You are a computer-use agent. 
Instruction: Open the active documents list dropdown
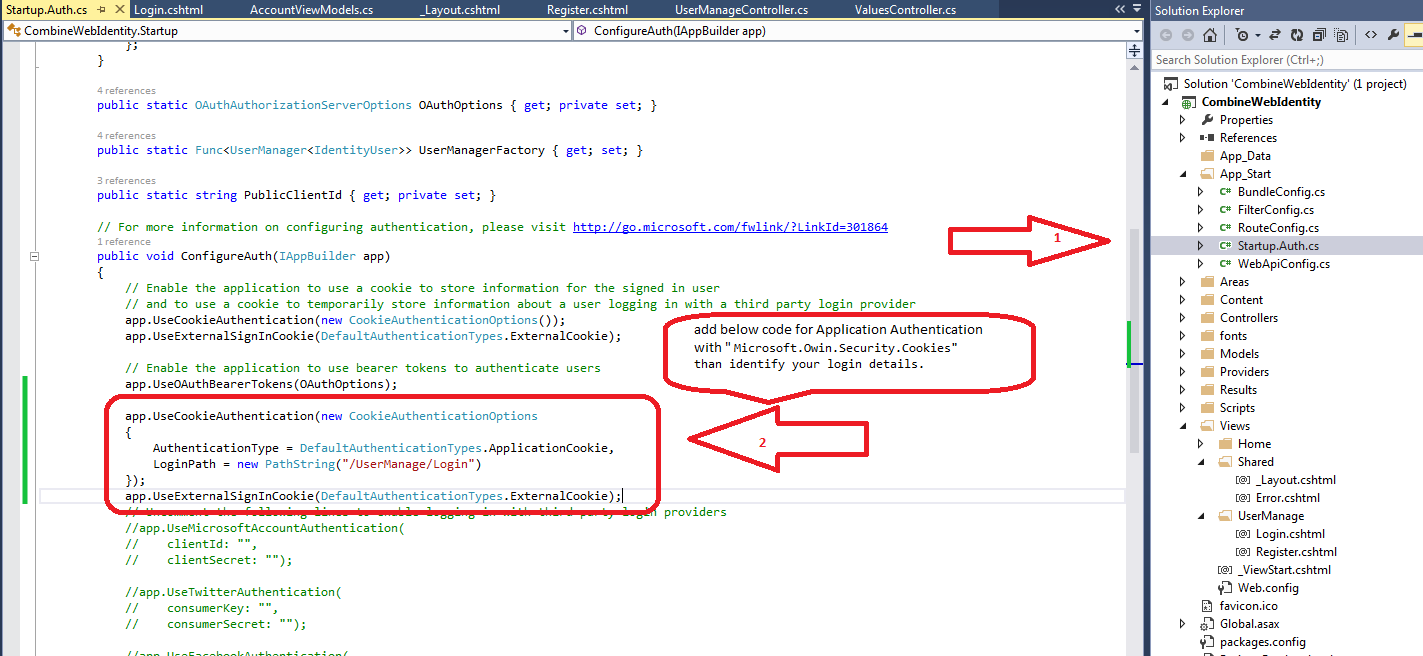(x=1136, y=10)
